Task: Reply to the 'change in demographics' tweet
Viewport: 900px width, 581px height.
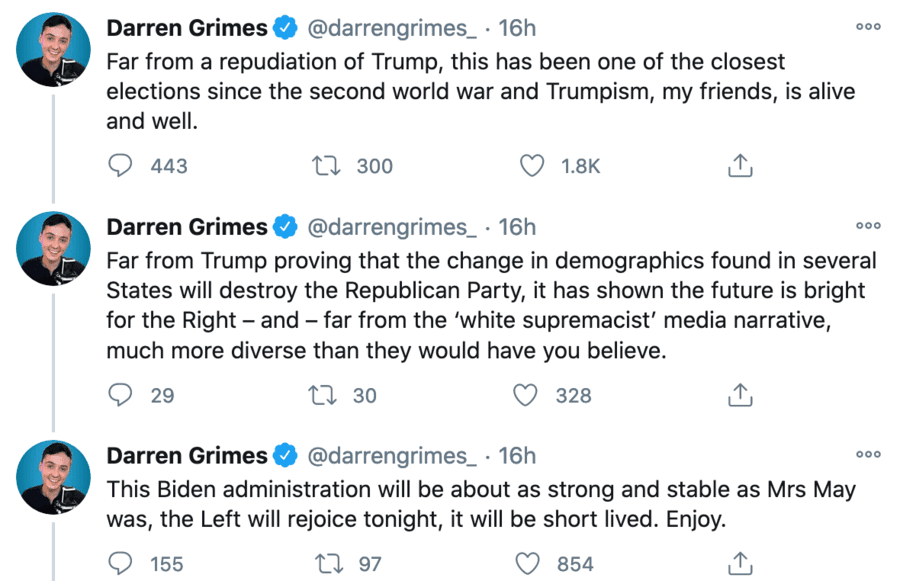Action: (x=121, y=395)
